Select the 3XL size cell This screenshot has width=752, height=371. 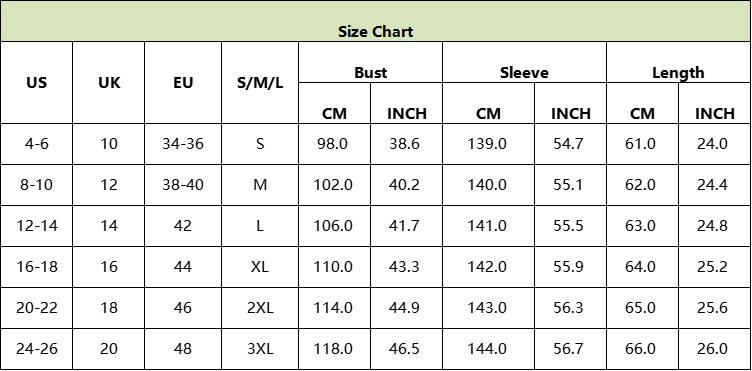tap(260, 349)
